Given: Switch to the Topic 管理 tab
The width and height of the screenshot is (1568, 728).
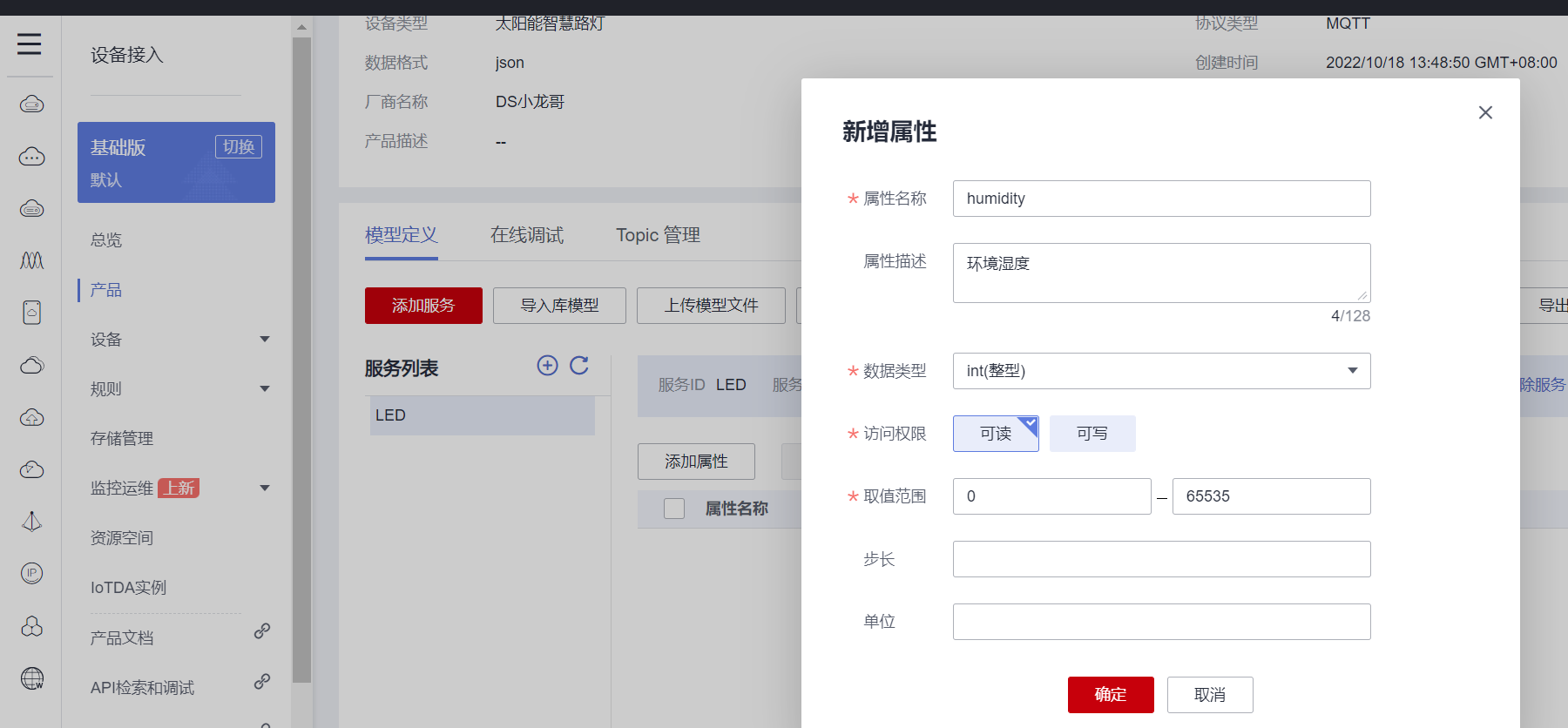Looking at the screenshot, I should [658, 235].
